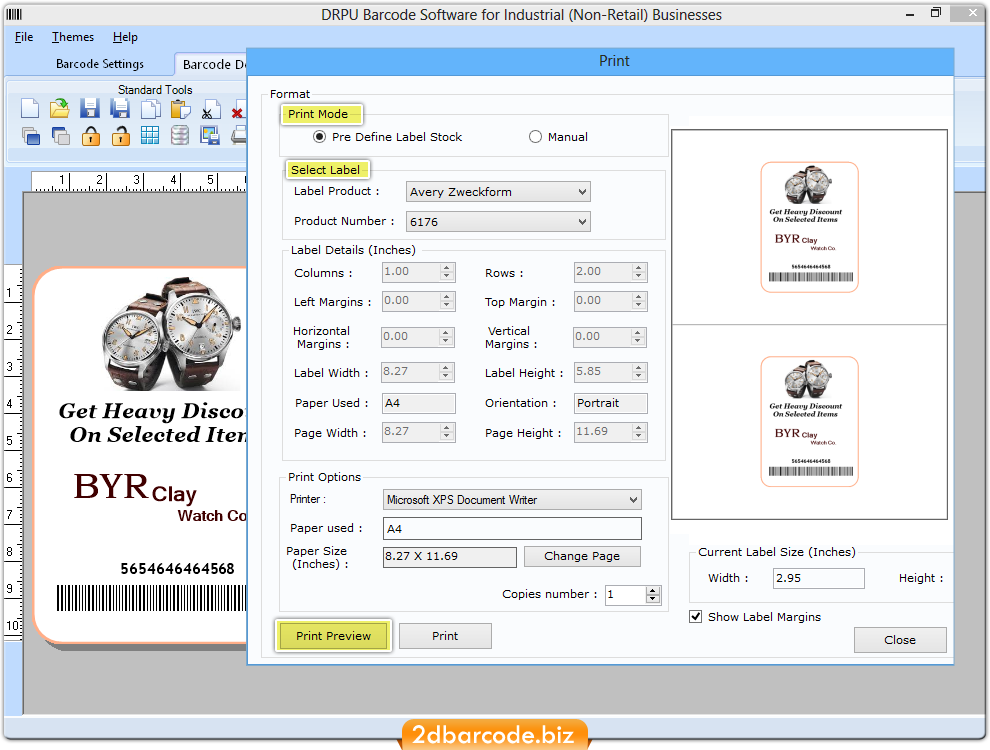
Task: Close the Print dialog with Close button
Action: (900, 640)
